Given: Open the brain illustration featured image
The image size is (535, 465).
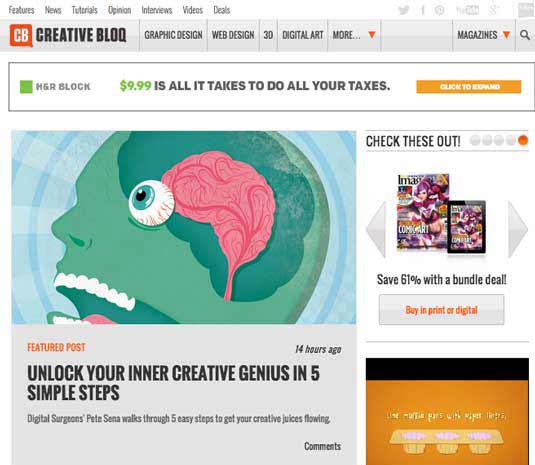Looking at the screenshot, I should coord(184,227).
